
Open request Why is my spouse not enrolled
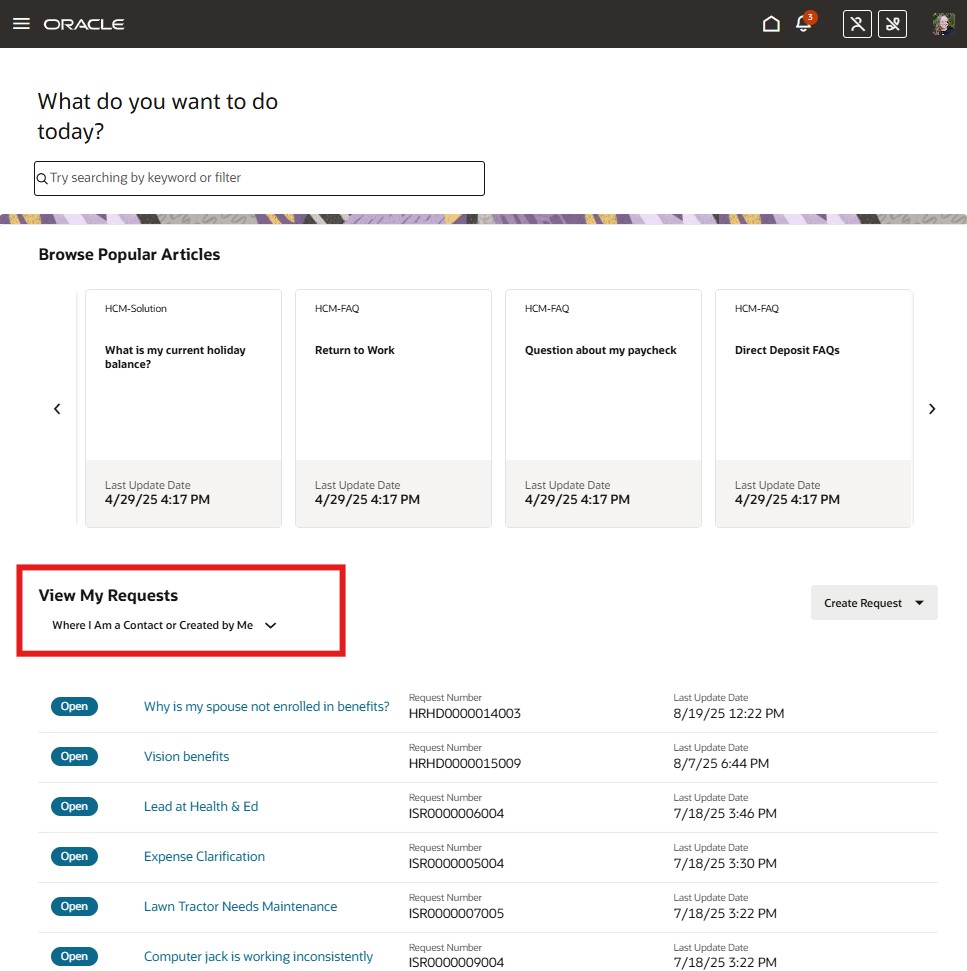coord(266,706)
